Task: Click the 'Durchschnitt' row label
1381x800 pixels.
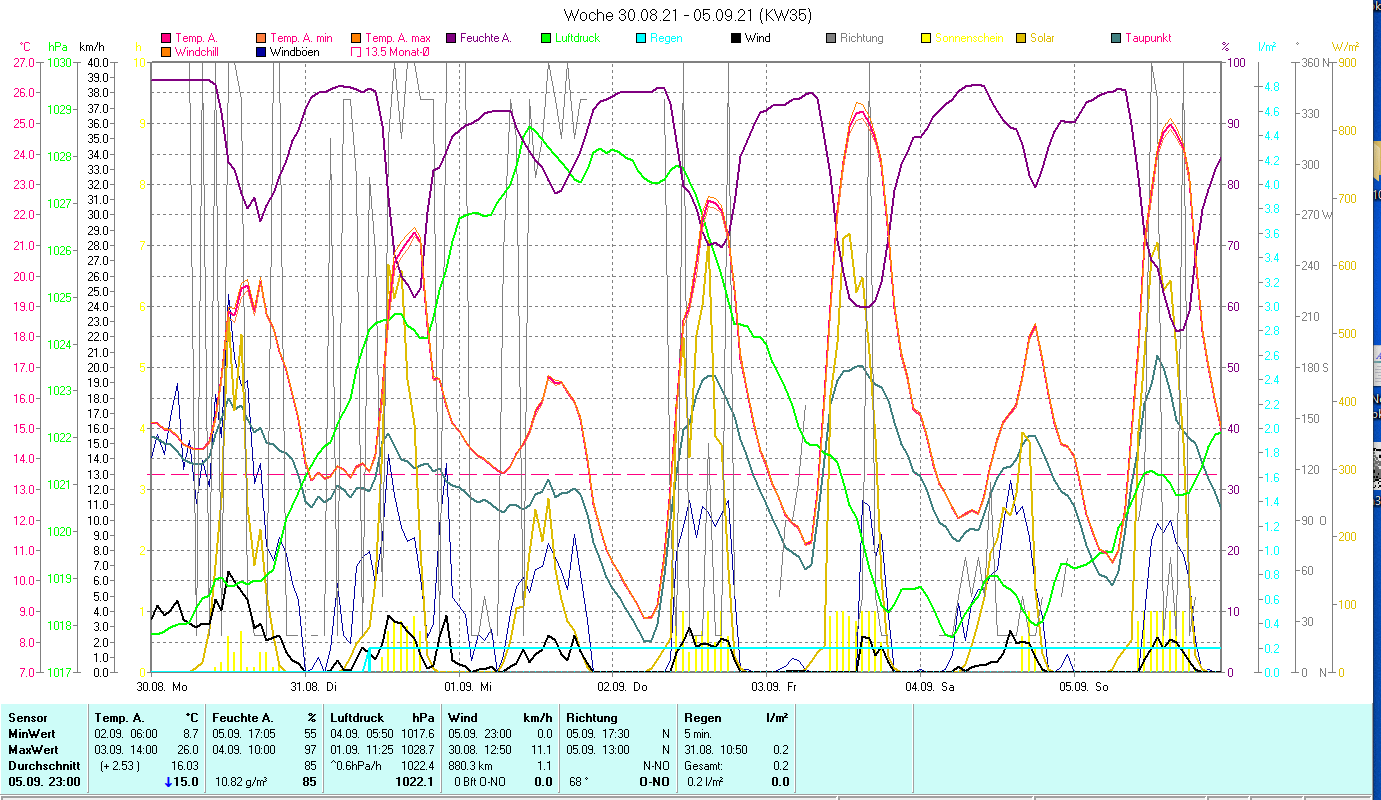Action: [x=43, y=766]
